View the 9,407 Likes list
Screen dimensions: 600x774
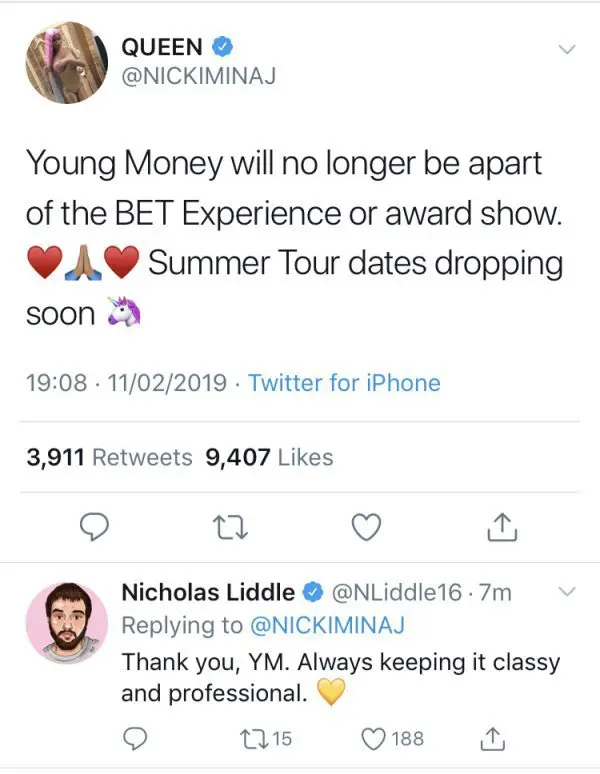click(268, 457)
